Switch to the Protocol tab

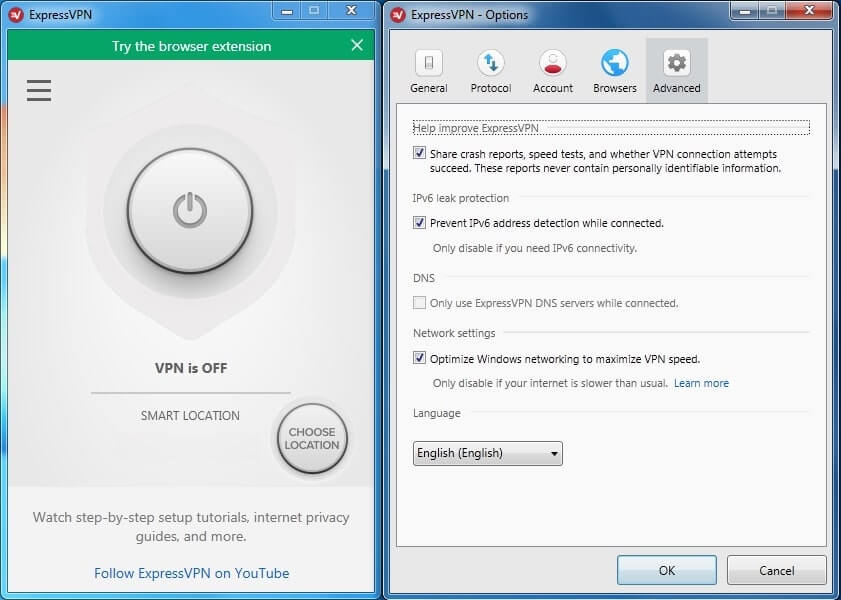point(491,71)
